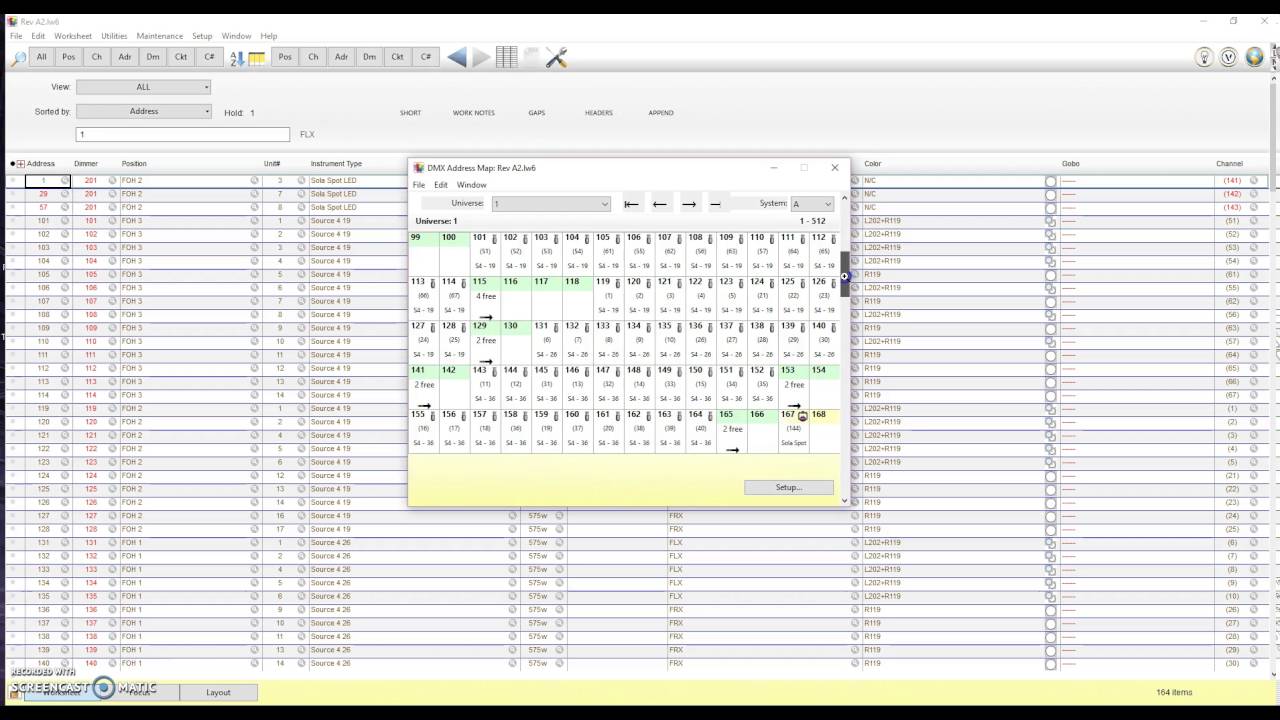Open the System dropdown showing A
The width and height of the screenshot is (1280, 720).
point(812,204)
